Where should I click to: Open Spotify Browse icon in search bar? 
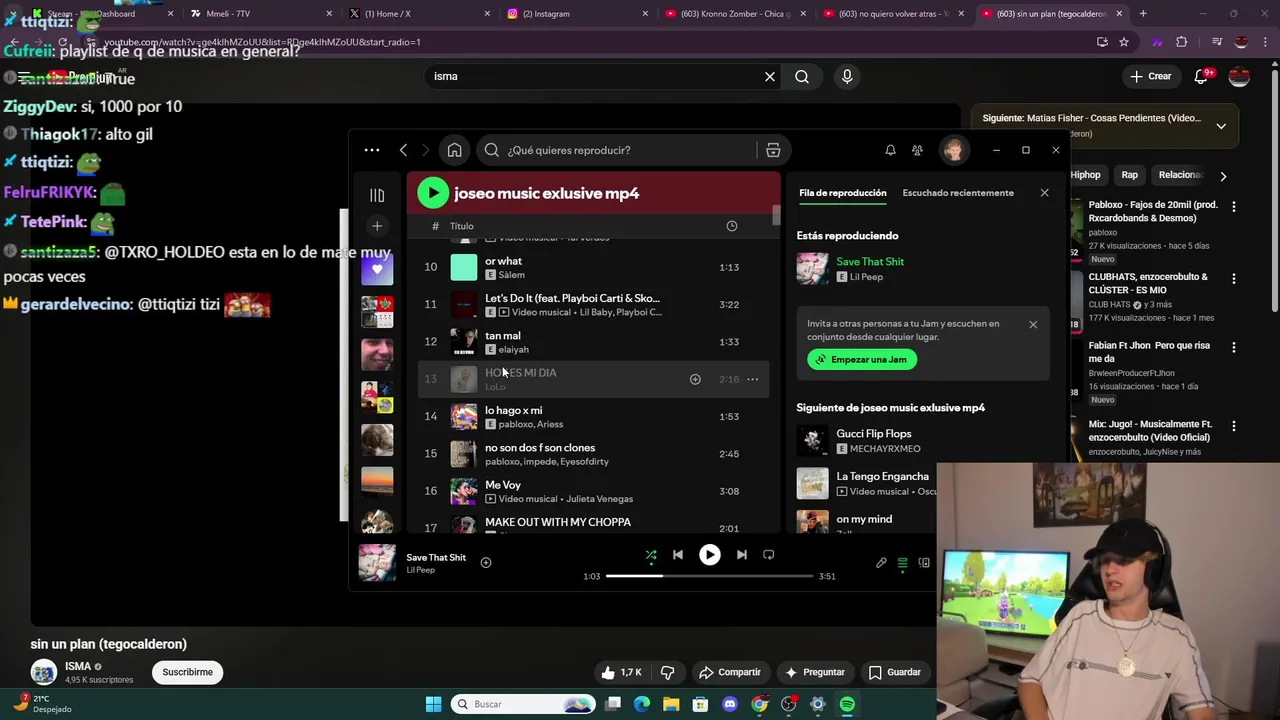click(x=773, y=150)
